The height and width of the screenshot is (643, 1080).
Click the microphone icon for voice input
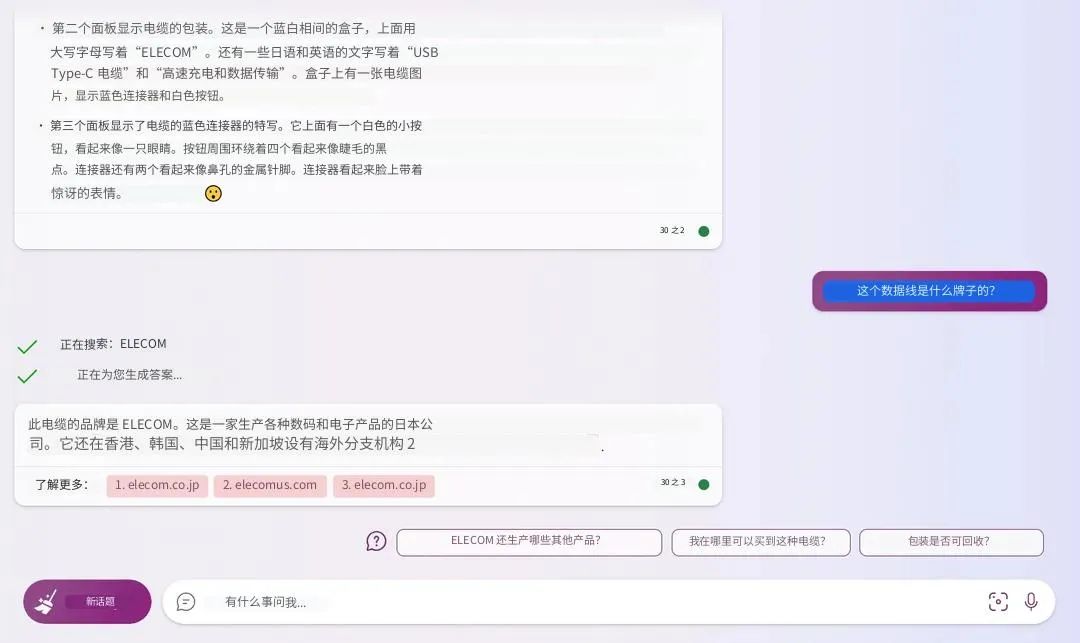[1031, 601]
